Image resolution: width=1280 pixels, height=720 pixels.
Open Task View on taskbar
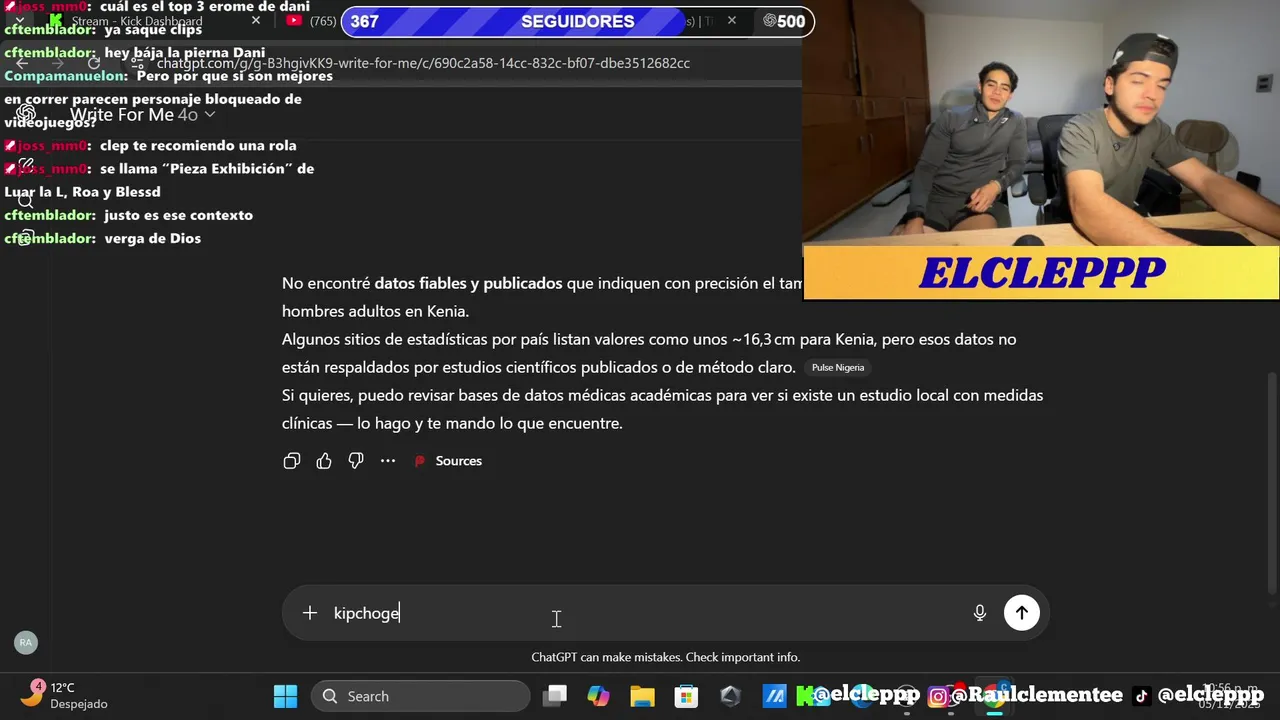point(555,696)
